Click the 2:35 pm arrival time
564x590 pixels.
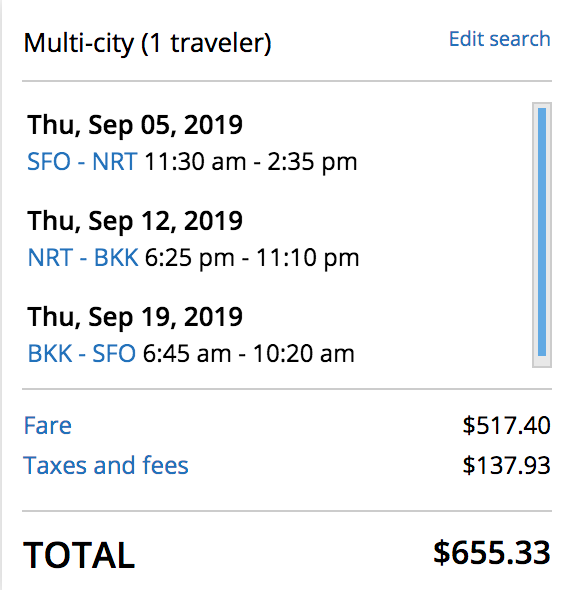coord(312,163)
